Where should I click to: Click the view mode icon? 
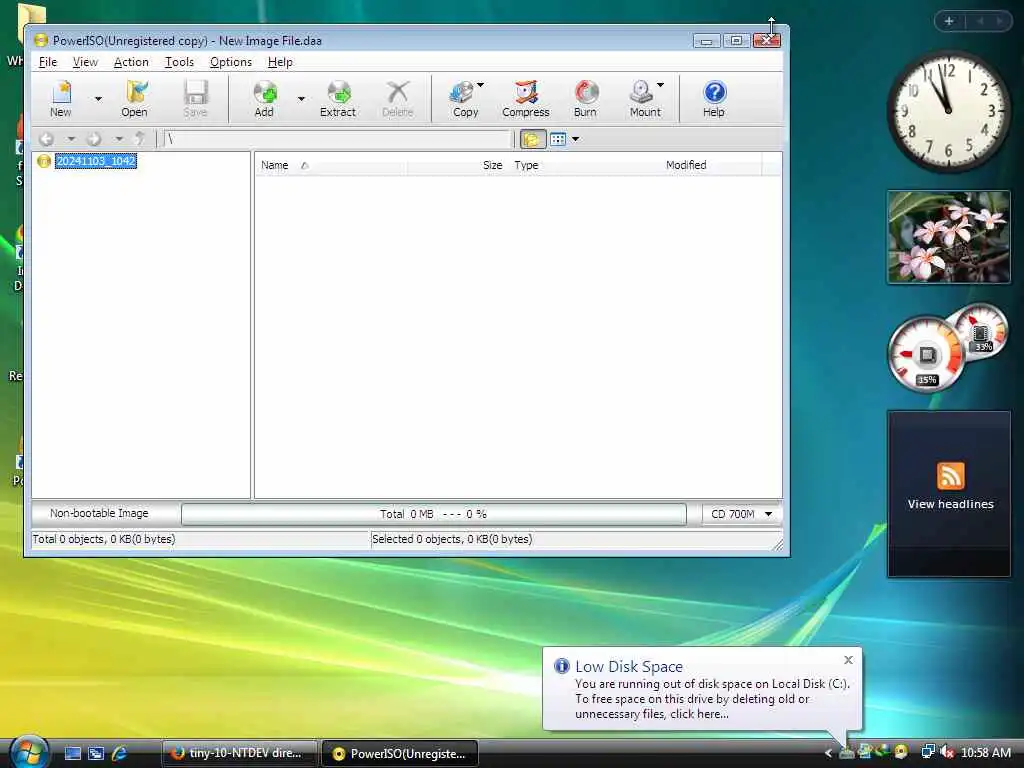pyautogui.click(x=558, y=138)
